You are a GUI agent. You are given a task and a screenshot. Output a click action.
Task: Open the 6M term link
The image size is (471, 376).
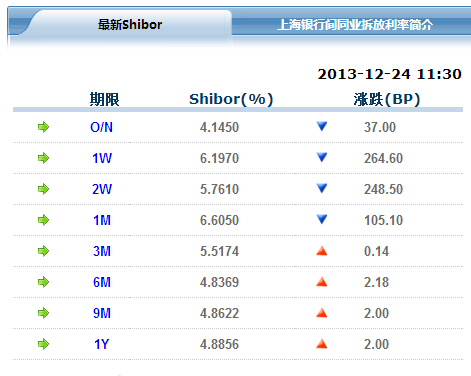102,282
